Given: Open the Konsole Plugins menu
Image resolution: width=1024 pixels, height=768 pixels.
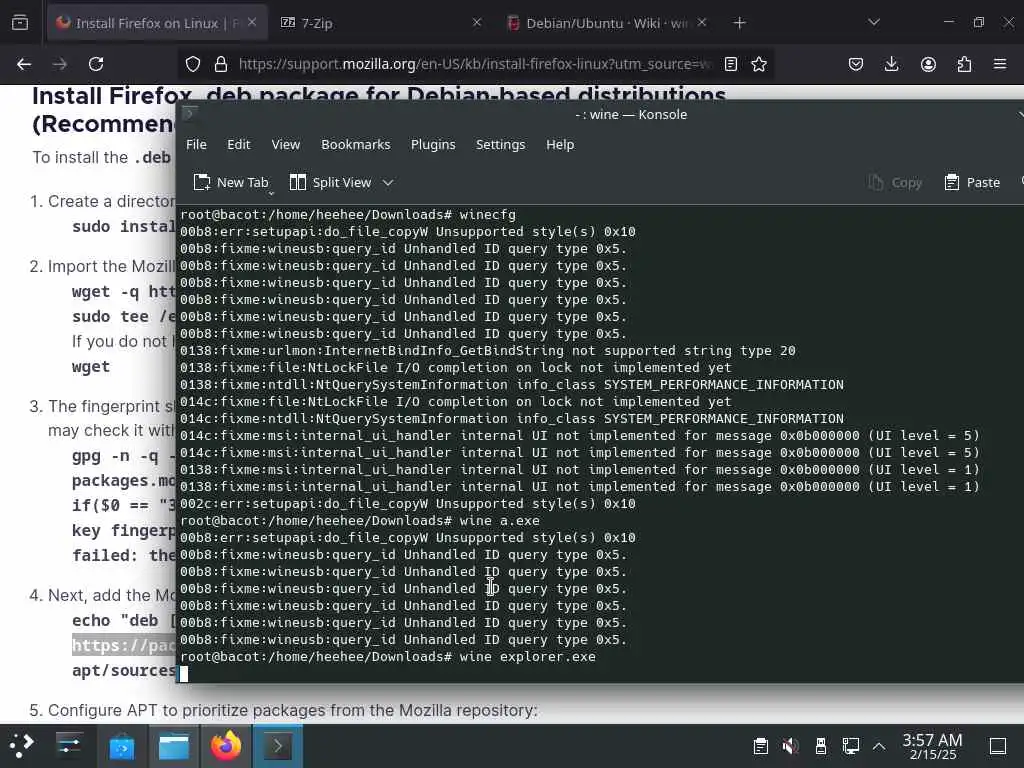Looking at the screenshot, I should point(433,144).
